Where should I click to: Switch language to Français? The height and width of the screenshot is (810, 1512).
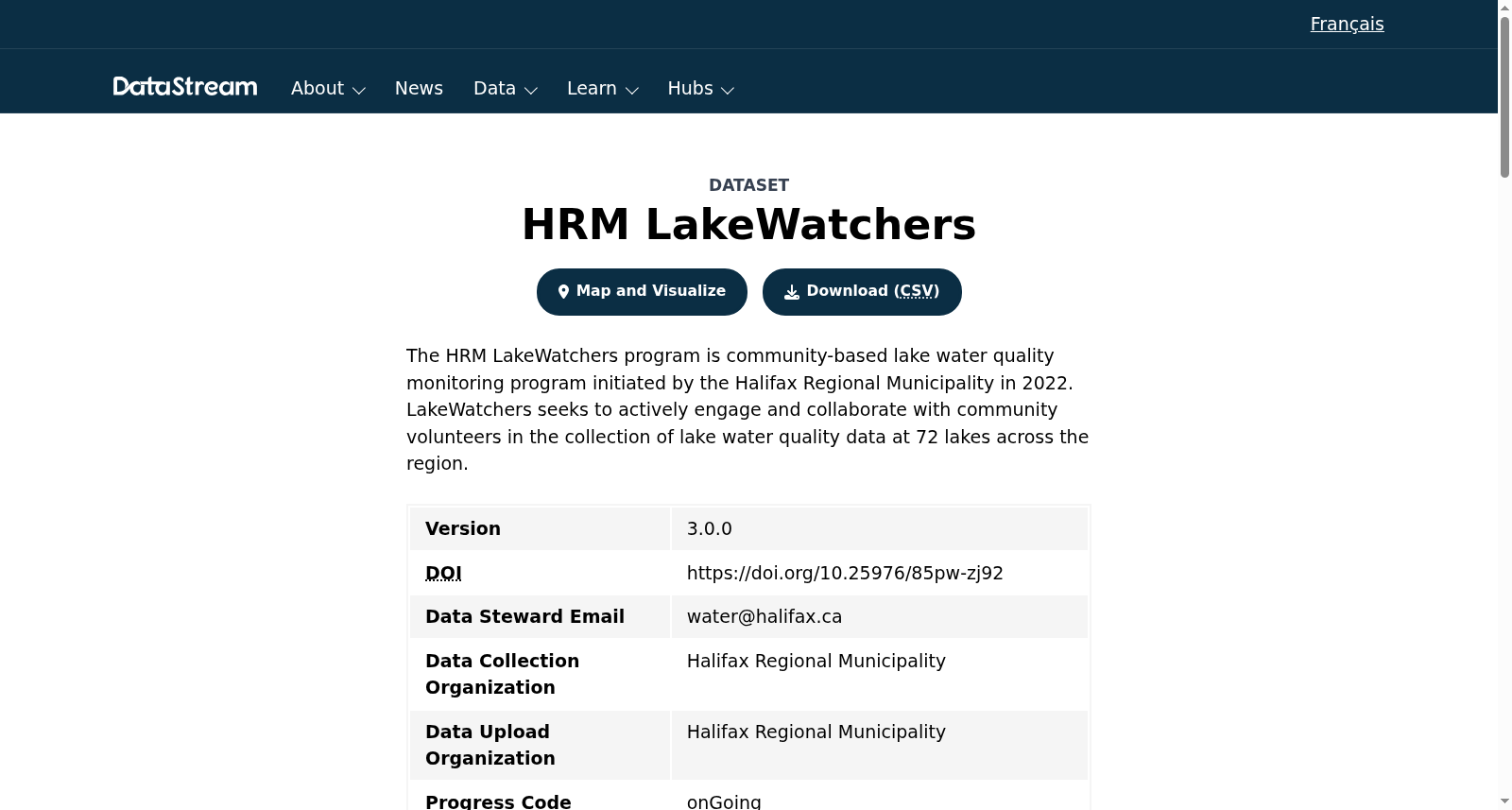(1347, 25)
